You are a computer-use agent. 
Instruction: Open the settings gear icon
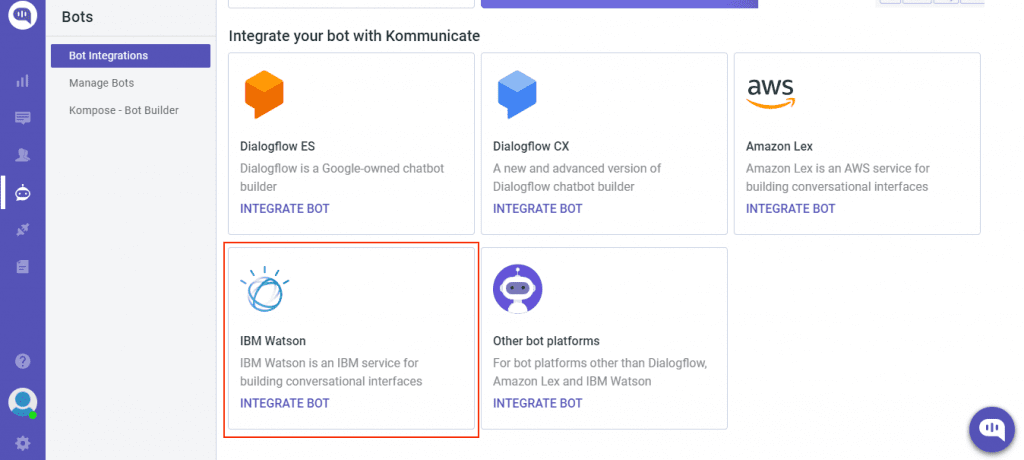(x=22, y=444)
